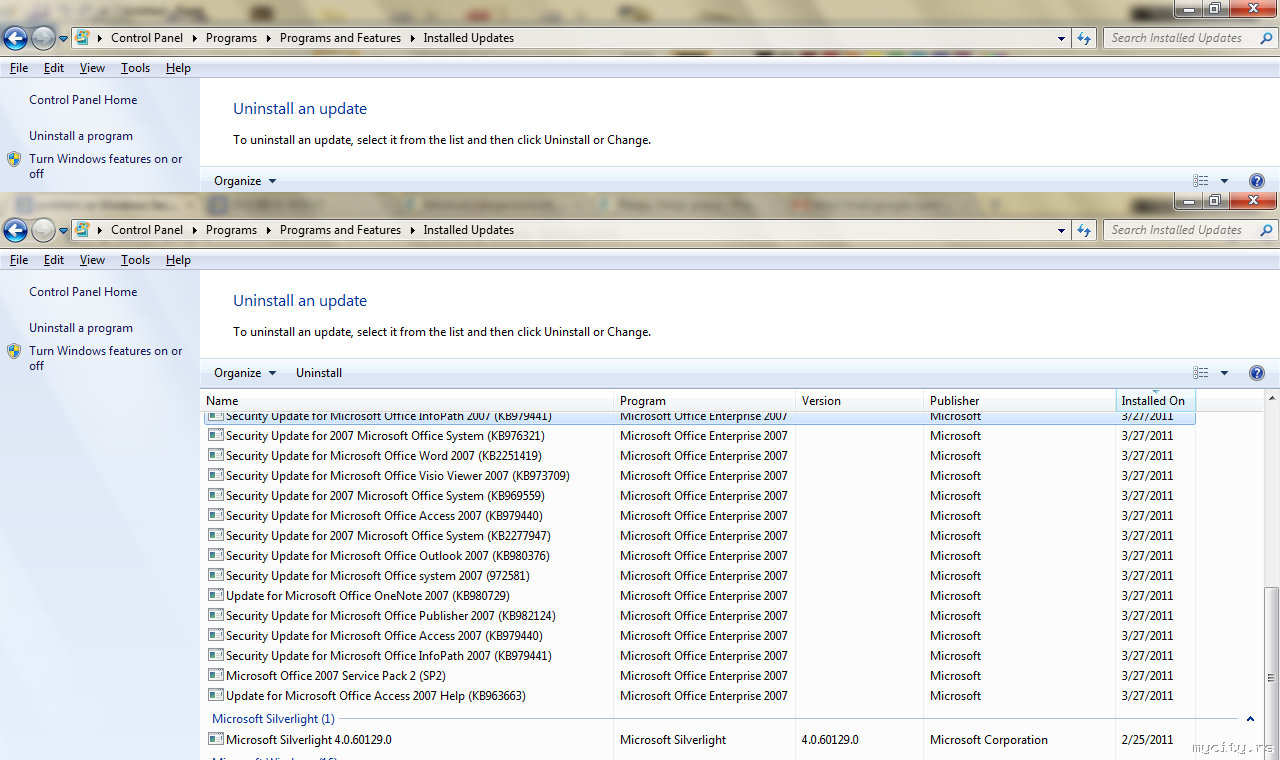This screenshot has height=760, width=1280.
Task: Go back in the front window
Action: click(x=15, y=231)
